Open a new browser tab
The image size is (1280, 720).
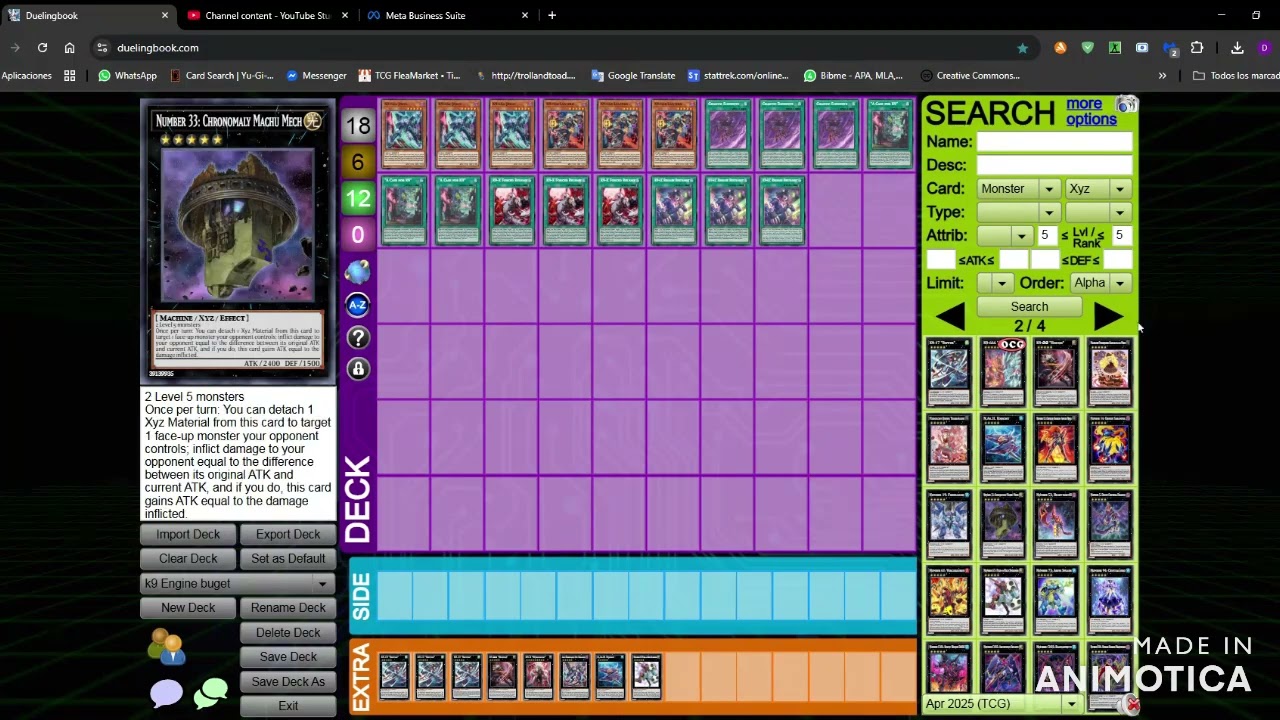[x=552, y=15]
